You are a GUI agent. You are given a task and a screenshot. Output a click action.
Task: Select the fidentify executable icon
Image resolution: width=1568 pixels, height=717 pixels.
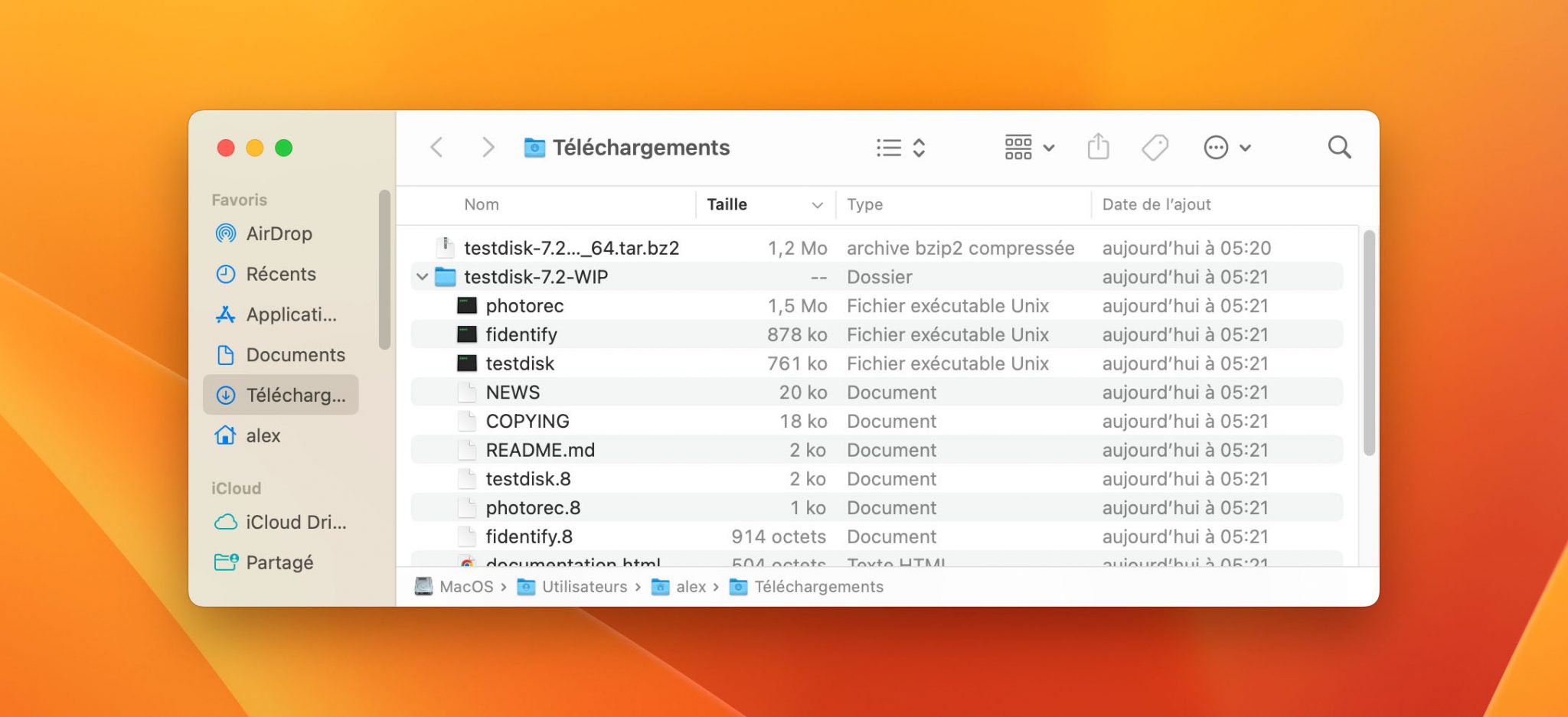coord(467,334)
